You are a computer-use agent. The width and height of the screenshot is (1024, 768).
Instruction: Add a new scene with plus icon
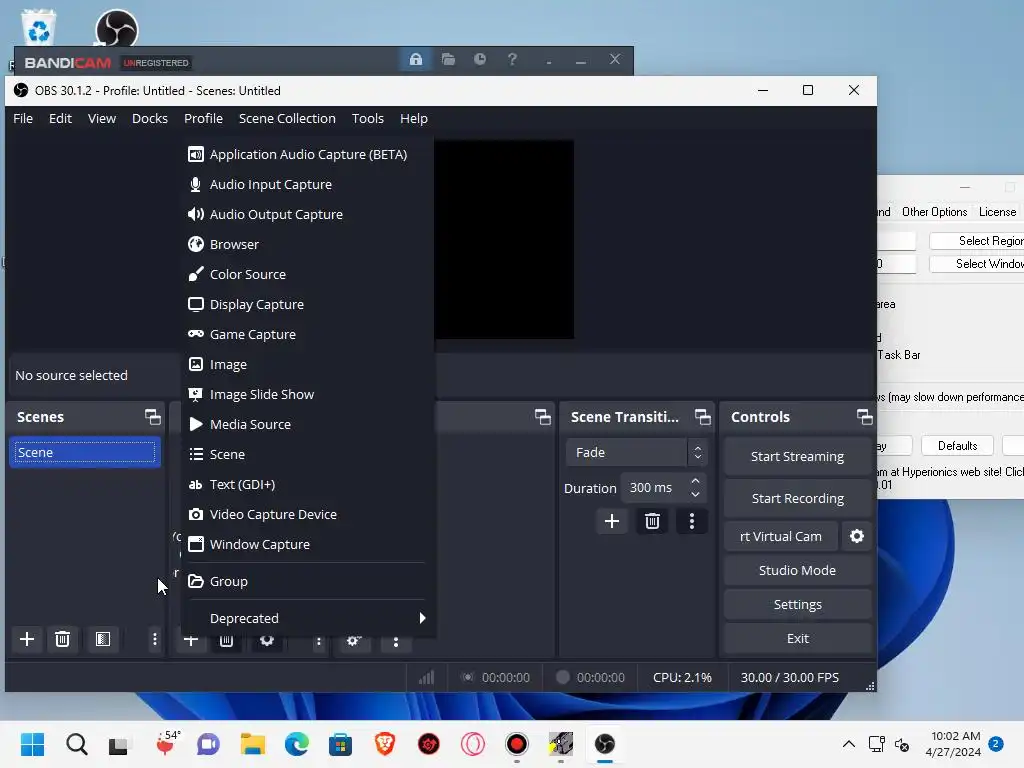(x=27, y=639)
